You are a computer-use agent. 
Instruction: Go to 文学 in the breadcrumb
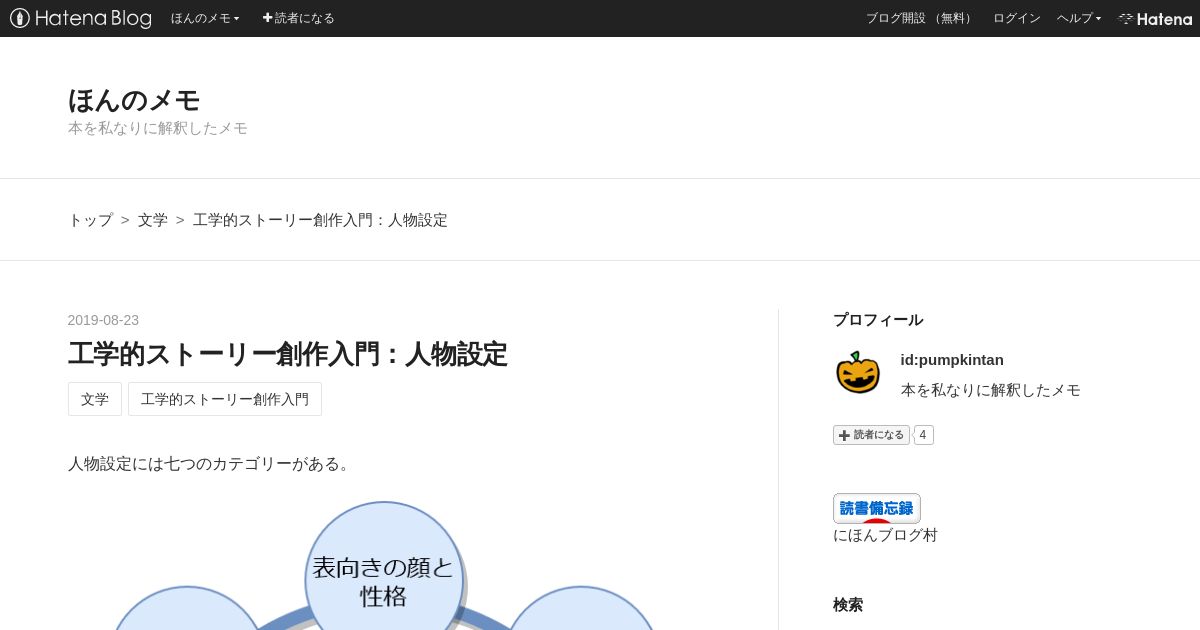pos(152,220)
